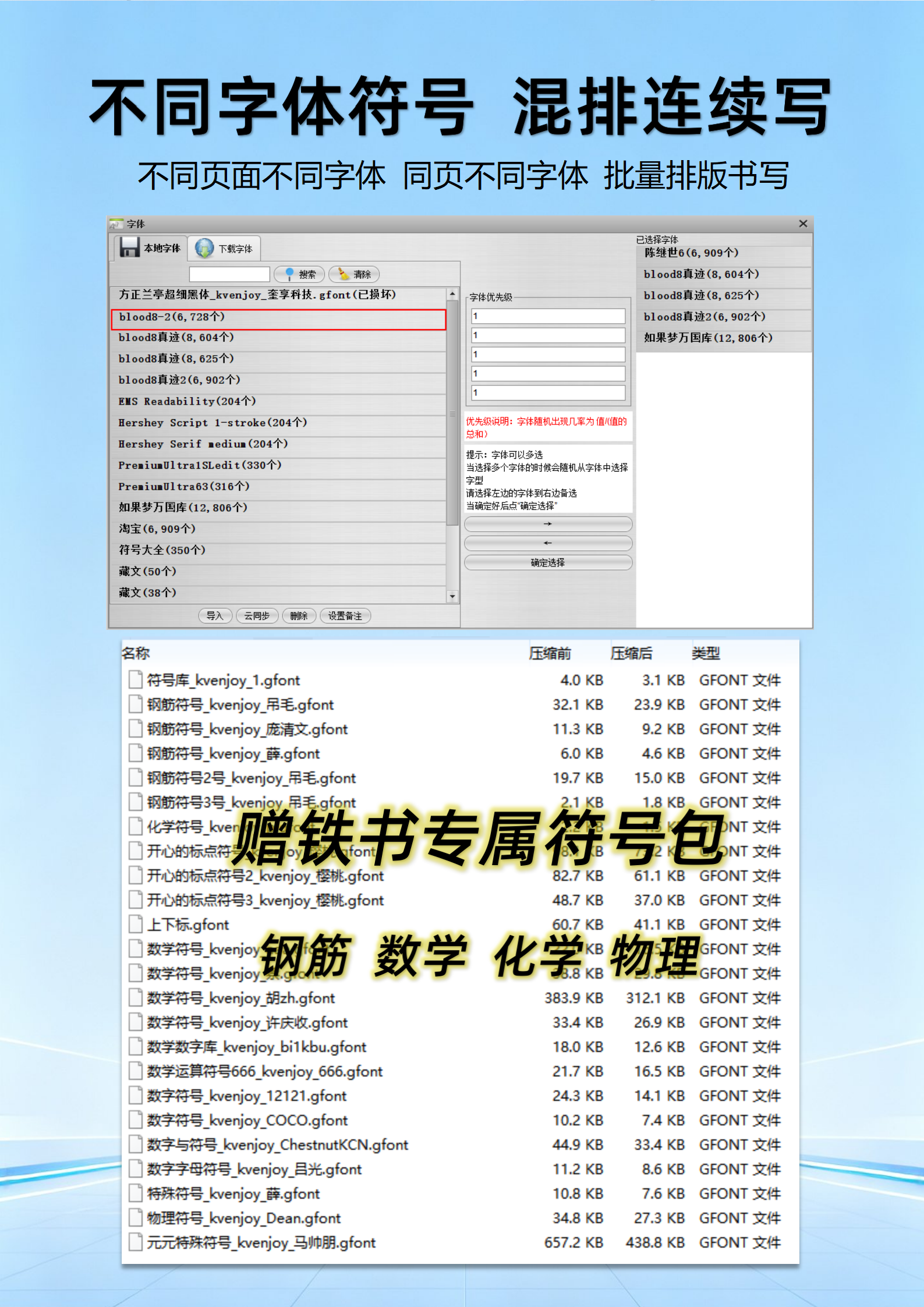This screenshot has width=924, height=1307.
Task: Click file icon beside 钢筋符号_kvenjoy_薛.gfont
Action: 136,753
